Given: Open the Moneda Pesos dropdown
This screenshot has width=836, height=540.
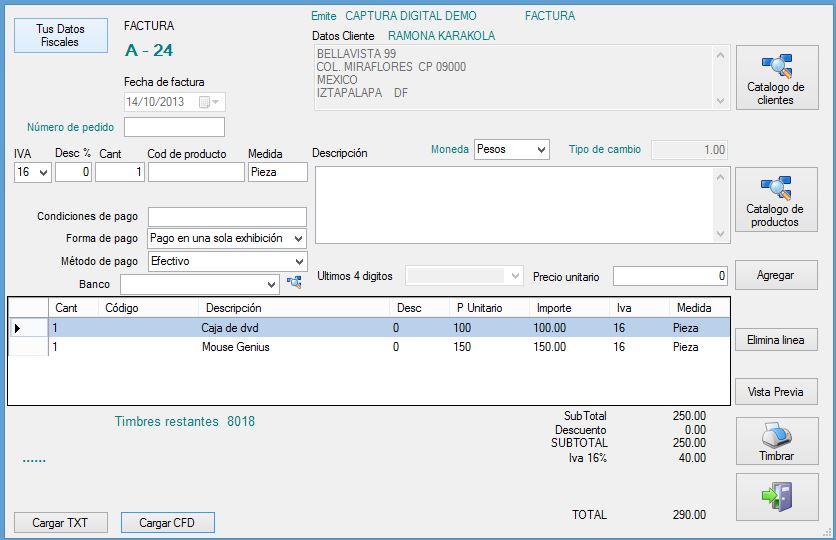Looking at the screenshot, I should coord(541,150).
